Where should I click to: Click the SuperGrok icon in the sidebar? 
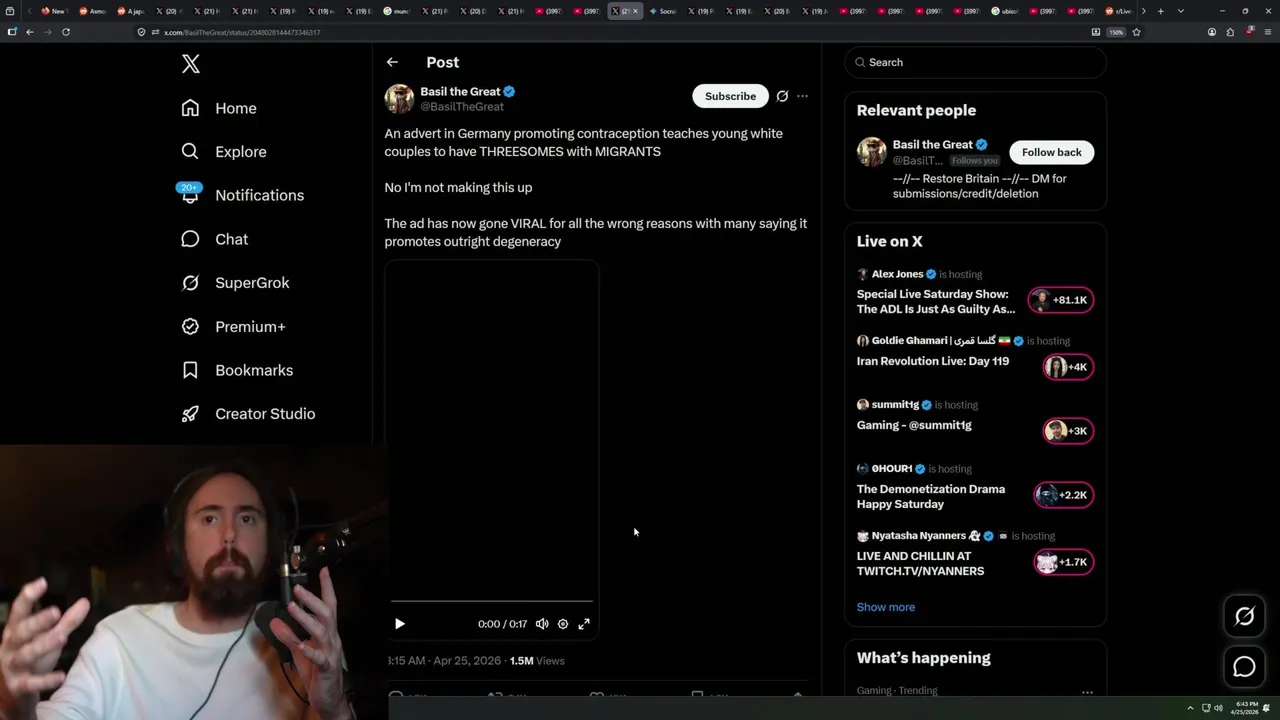click(190, 283)
